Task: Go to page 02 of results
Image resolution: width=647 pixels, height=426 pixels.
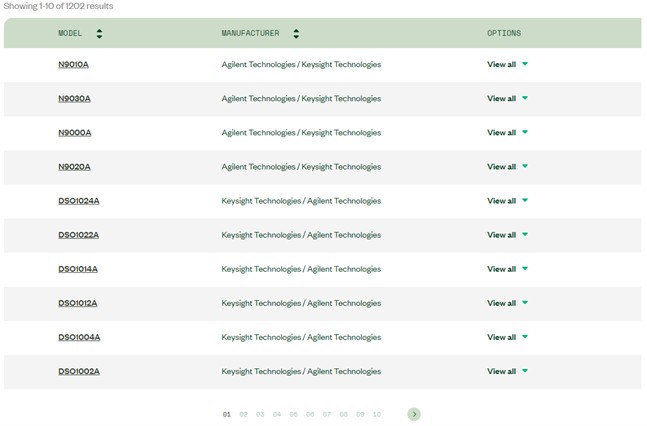Action: pyautogui.click(x=243, y=414)
